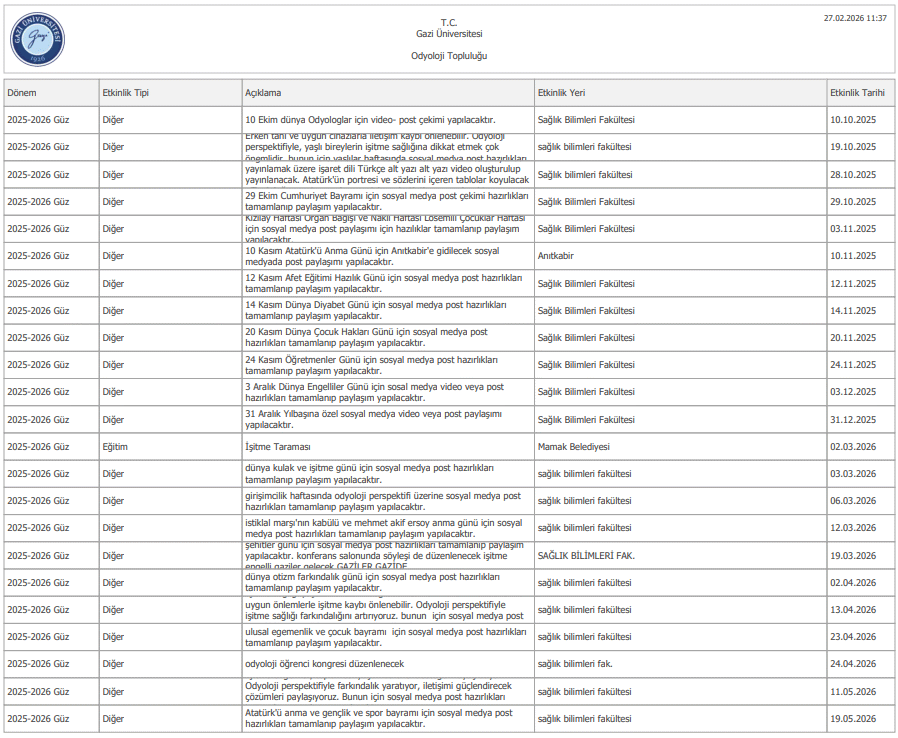
Task: Click the Etkinlik Tarihi column header
Action: pyautogui.click(x=857, y=93)
